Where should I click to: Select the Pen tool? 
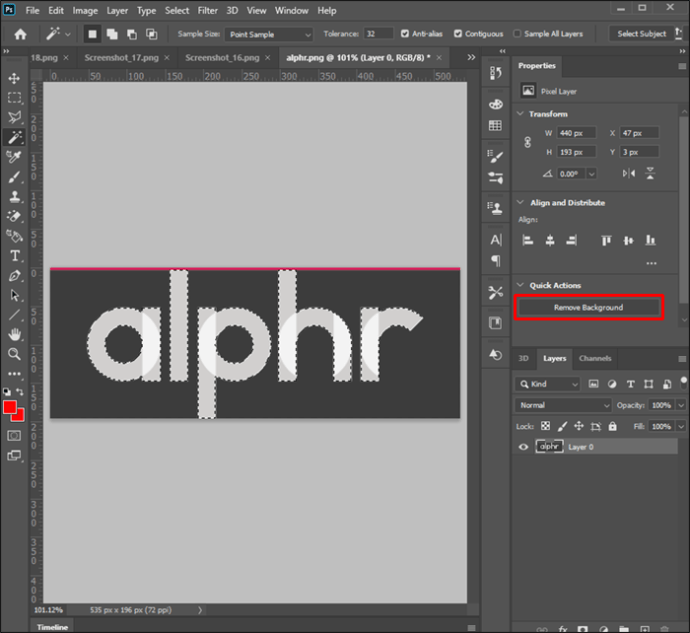pyautogui.click(x=14, y=275)
